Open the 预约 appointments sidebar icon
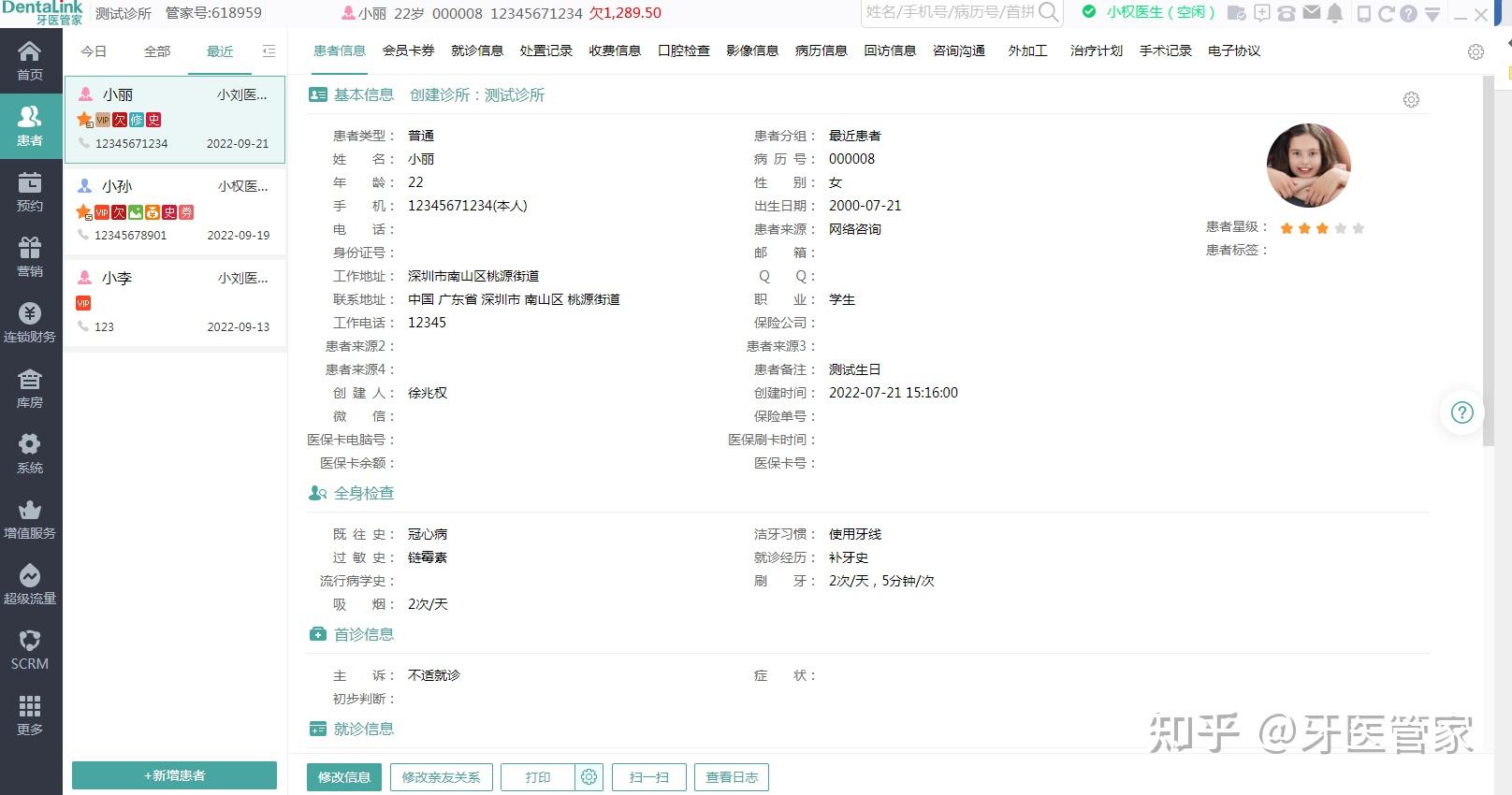Viewport: 1512px width, 795px height. click(30, 192)
